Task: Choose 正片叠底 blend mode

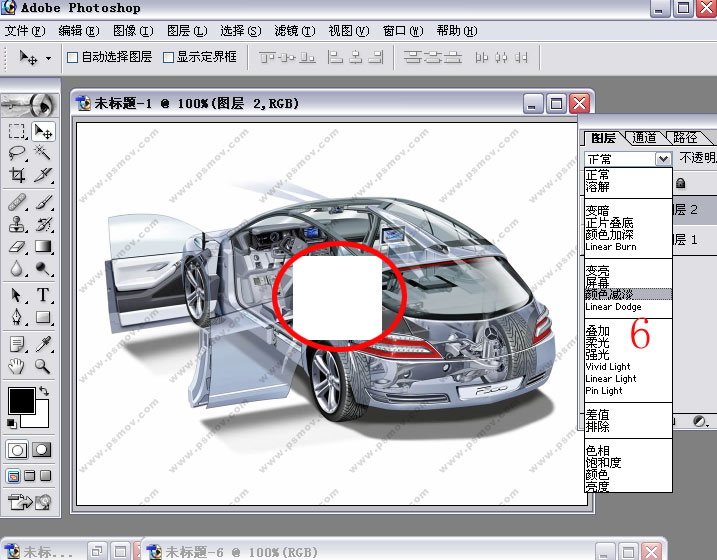Action: [610, 223]
